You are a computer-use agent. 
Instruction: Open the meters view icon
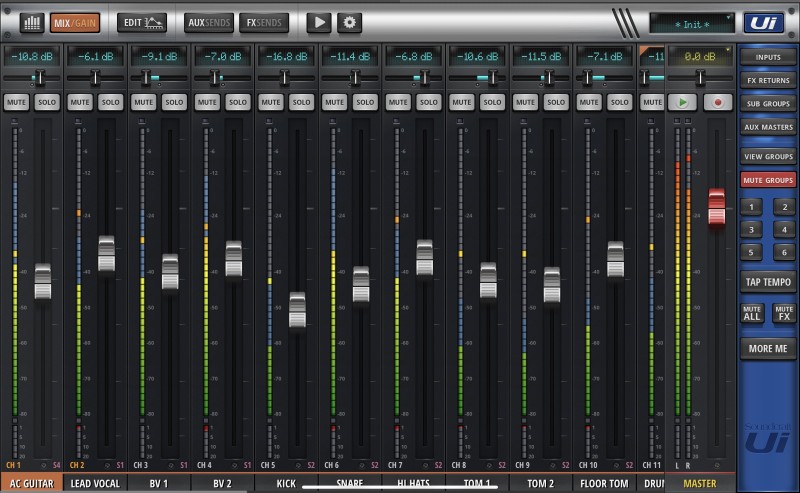(30, 22)
